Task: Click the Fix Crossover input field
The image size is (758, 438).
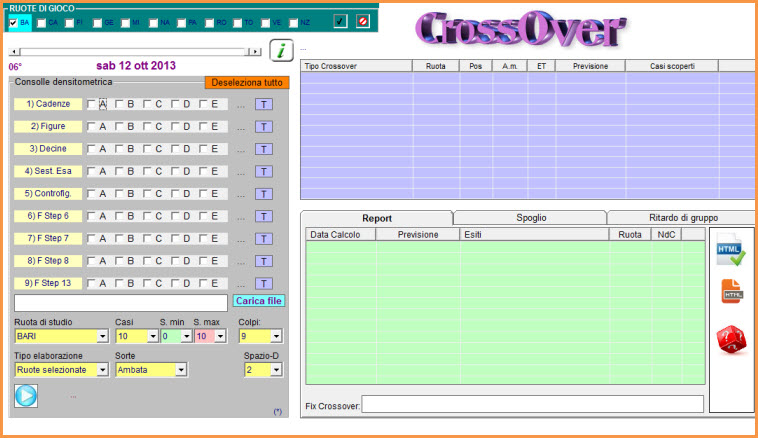Action: tap(532, 404)
